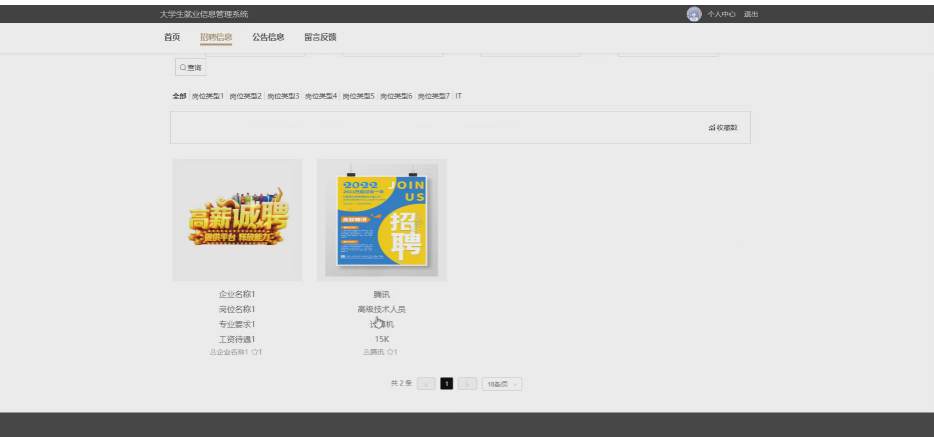The image size is (934, 437).
Task: Click the 专业要求1 text
Action: pyautogui.click(x=237, y=324)
